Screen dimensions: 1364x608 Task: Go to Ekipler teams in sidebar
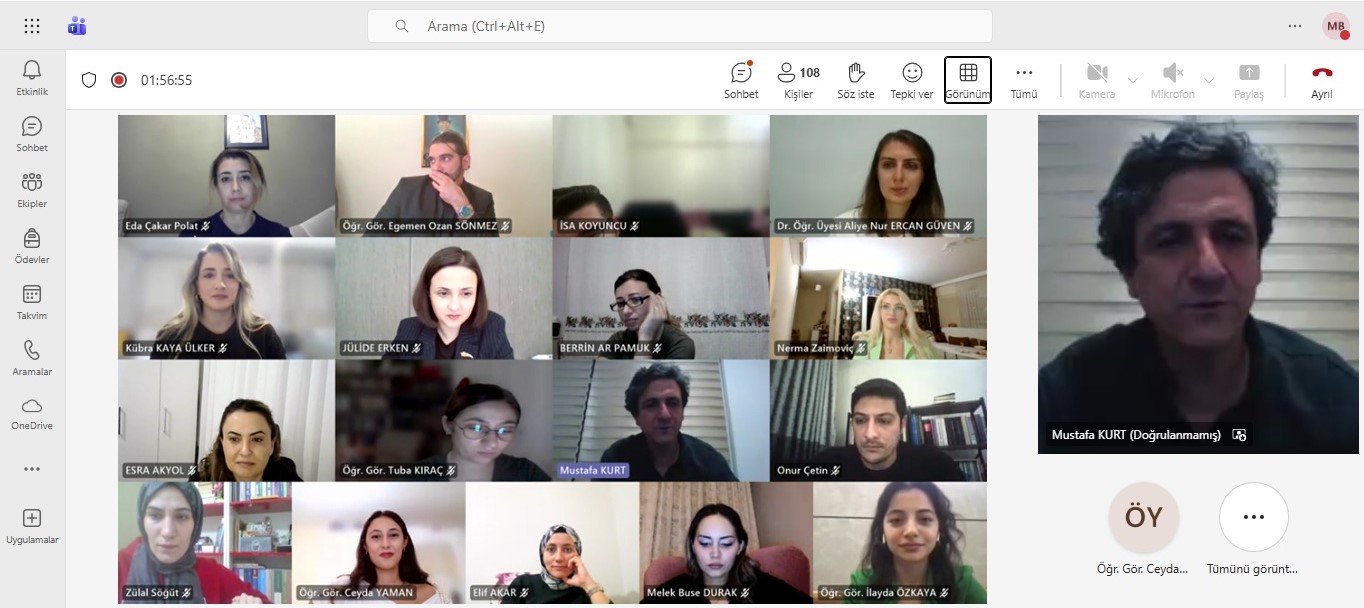click(x=32, y=189)
